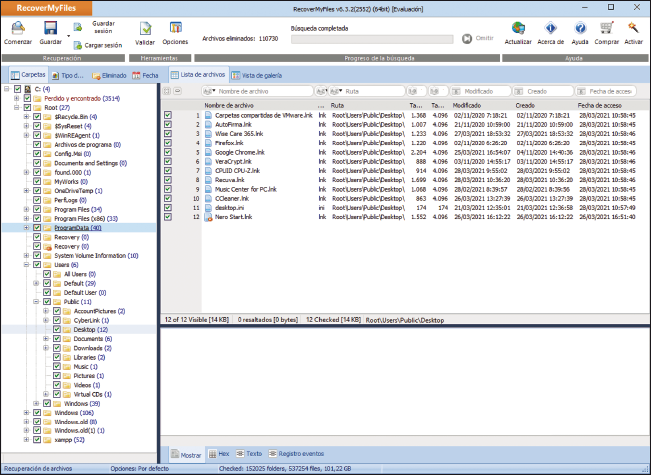Uncheck the Firefox.lnk file checkbox
Screen dimensions: 651x475
(x=168, y=144)
